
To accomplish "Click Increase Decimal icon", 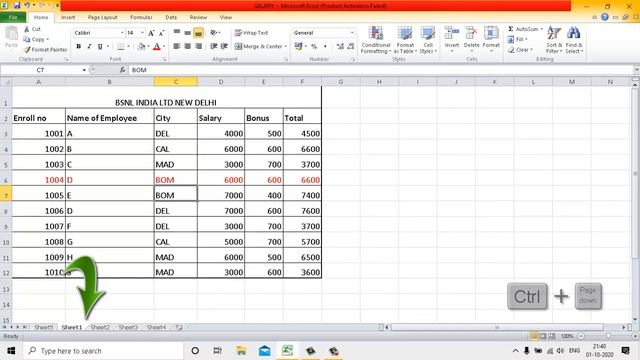I will tap(340, 47).
